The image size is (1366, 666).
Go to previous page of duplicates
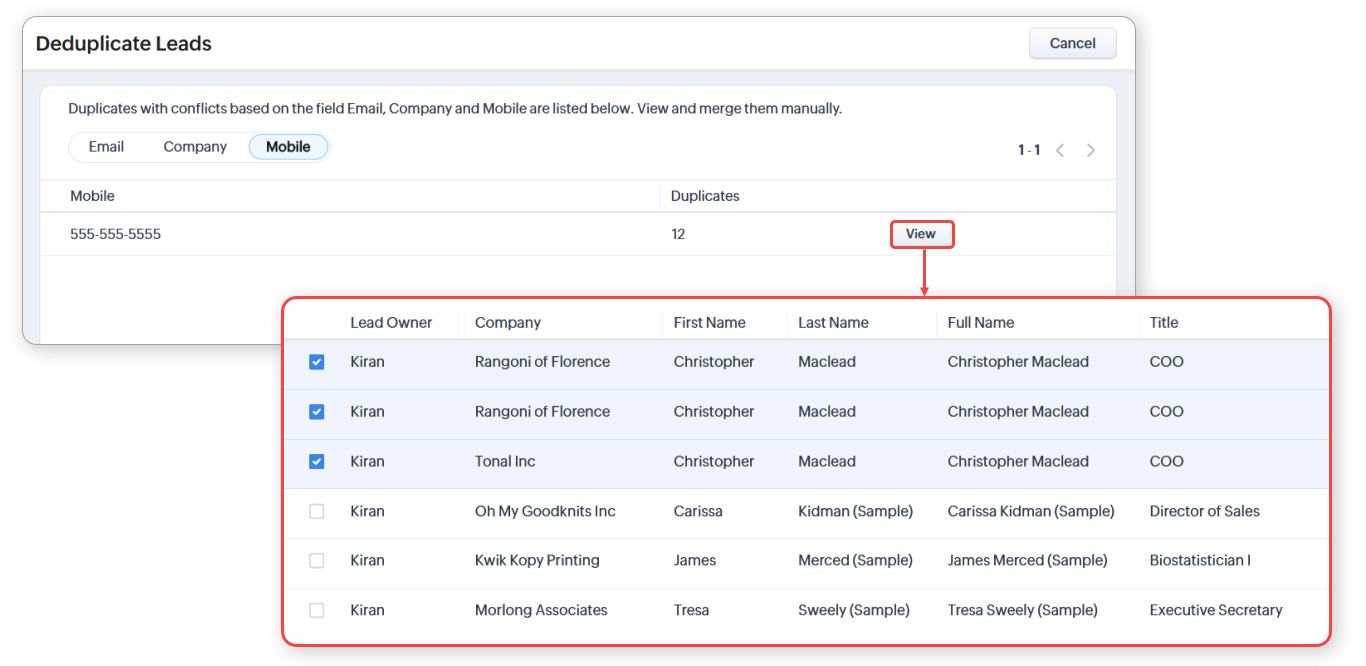pos(1060,150)
